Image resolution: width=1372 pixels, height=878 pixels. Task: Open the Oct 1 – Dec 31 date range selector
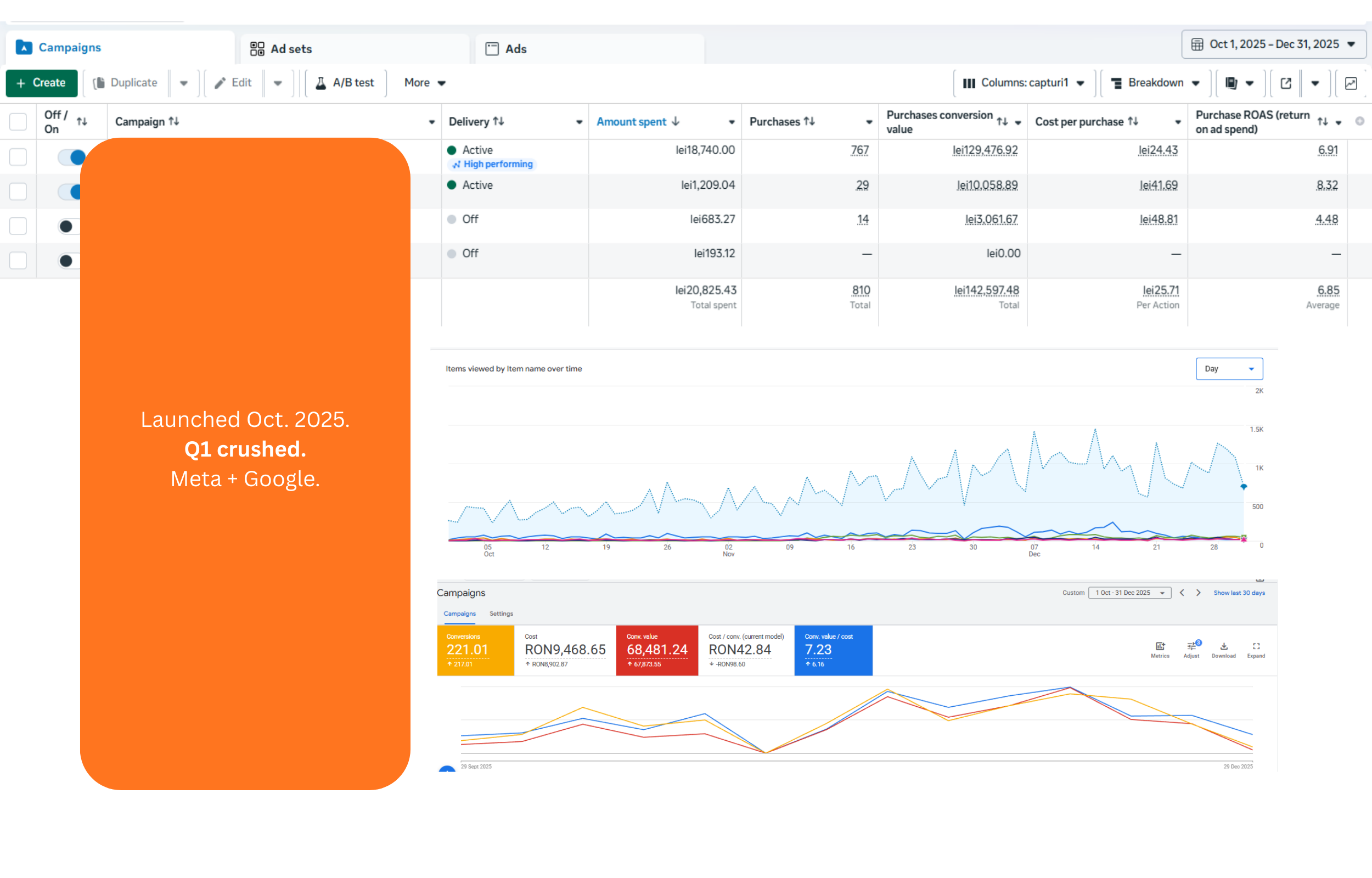pyautogui.click(x=1273, y=44)
